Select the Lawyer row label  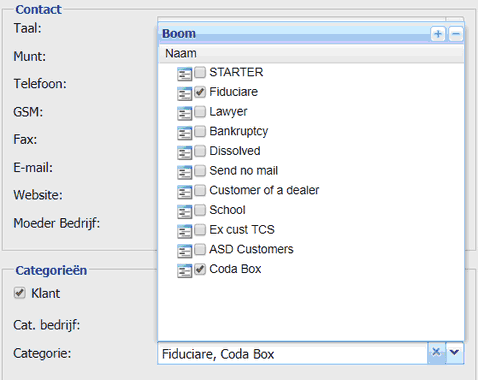coord(228,112)
